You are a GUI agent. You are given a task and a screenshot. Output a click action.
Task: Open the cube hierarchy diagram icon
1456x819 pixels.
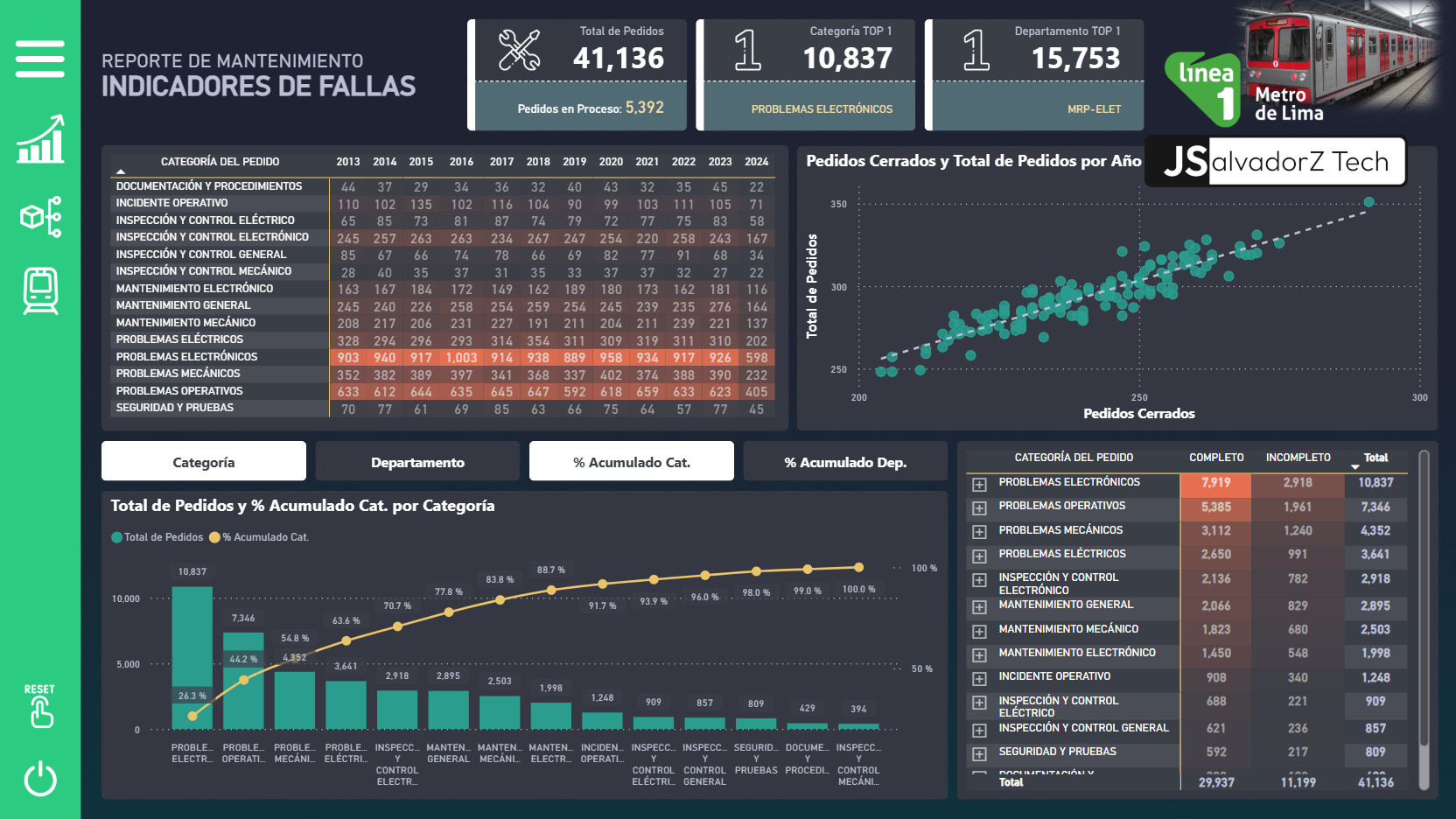click(40, 216)
